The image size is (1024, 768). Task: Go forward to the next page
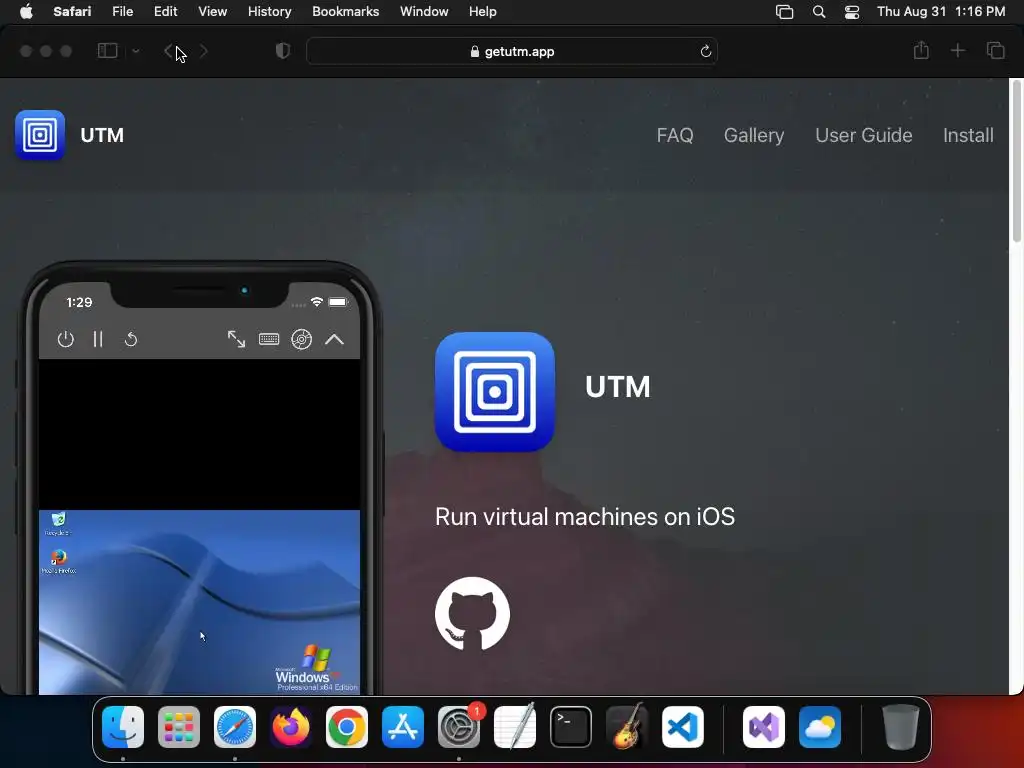coord(204,51)
